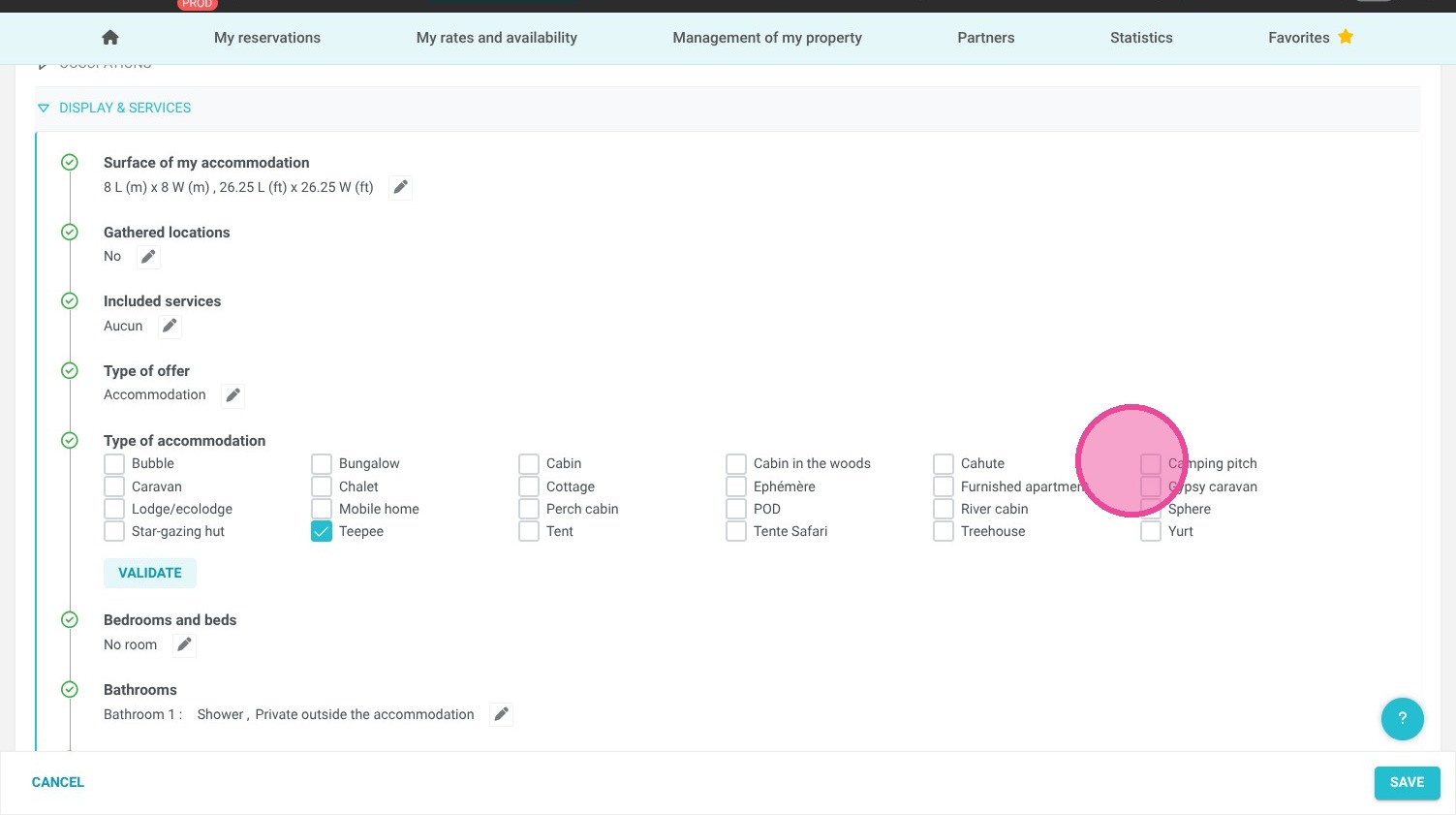Screen dimensions: 1456x815
Task: Edit the Gathered locations setting
Action: click(148, 257)
